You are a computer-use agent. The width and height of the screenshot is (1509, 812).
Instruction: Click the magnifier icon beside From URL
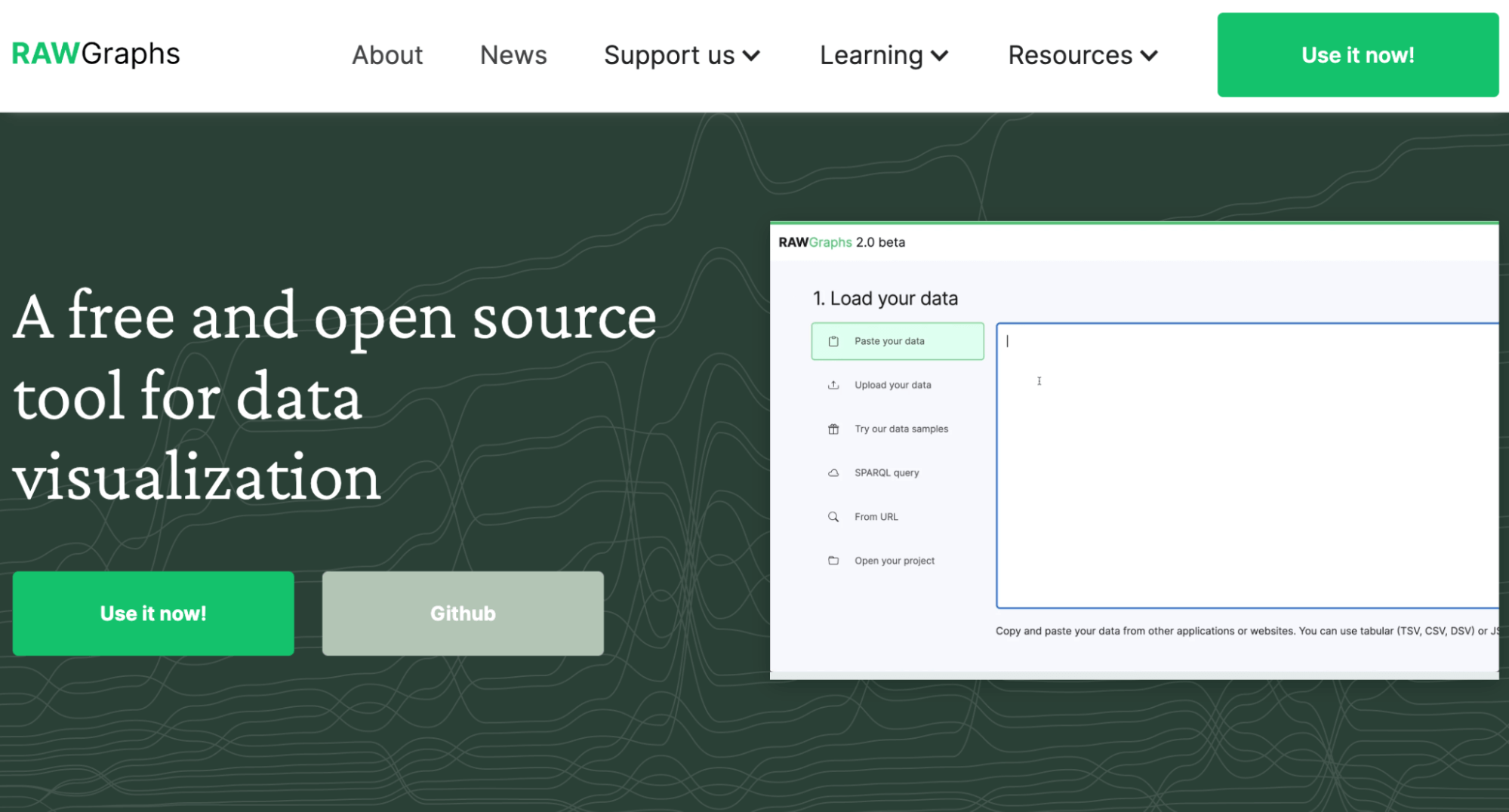tap(833, 517)
